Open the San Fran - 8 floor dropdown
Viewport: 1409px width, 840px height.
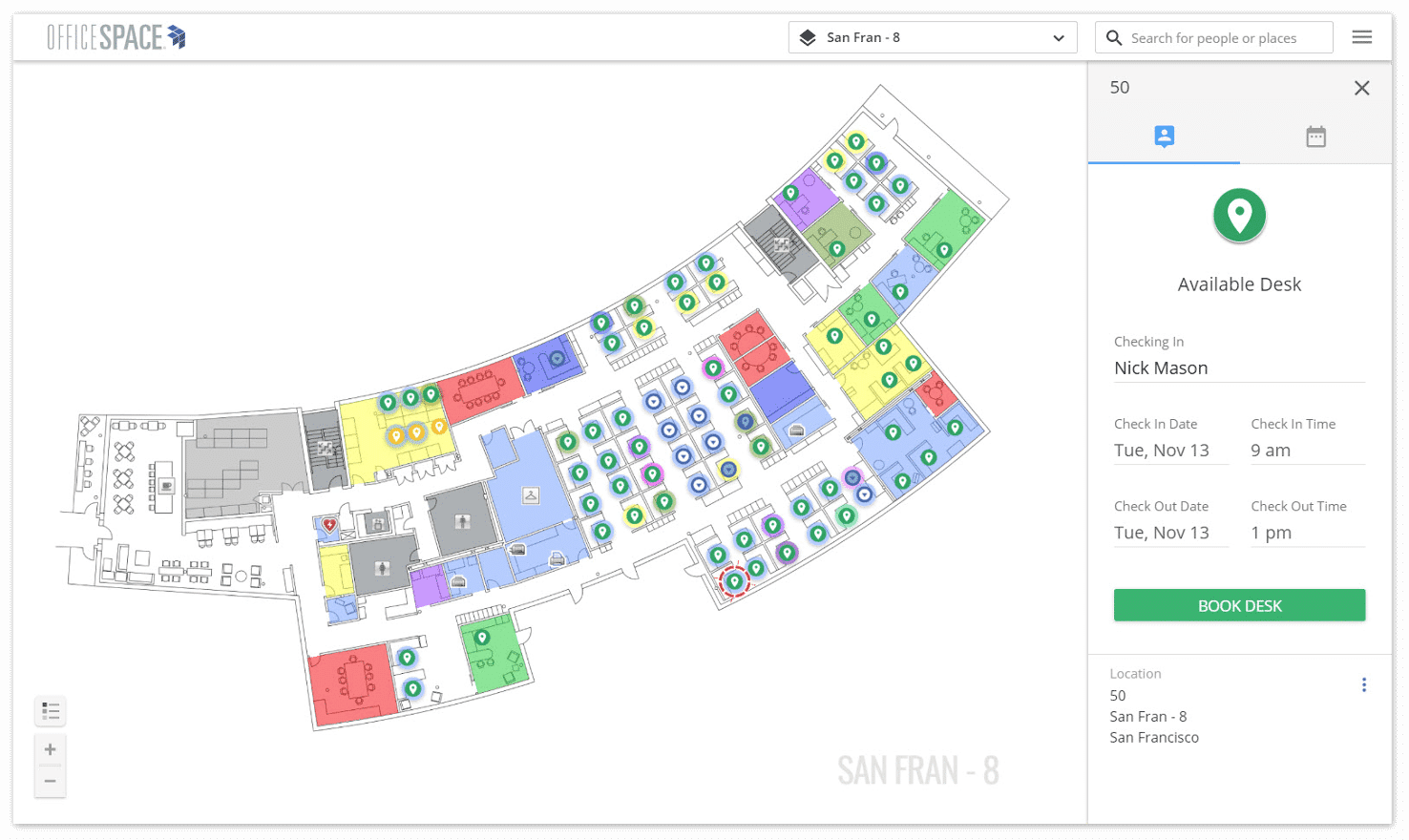(x=933, y=37)
